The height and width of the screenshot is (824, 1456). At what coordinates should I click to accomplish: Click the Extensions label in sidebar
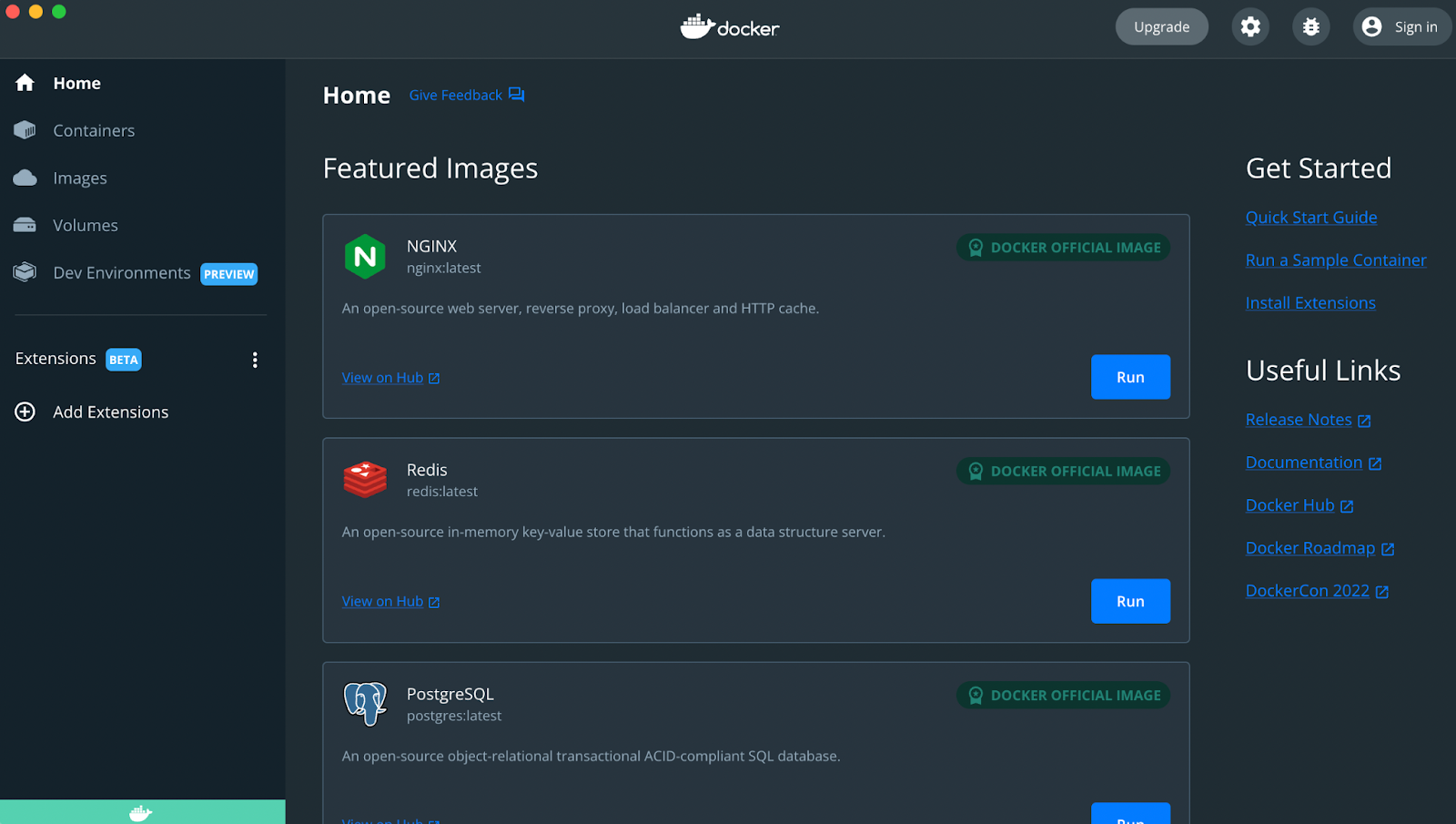click(x=56, y=359)
